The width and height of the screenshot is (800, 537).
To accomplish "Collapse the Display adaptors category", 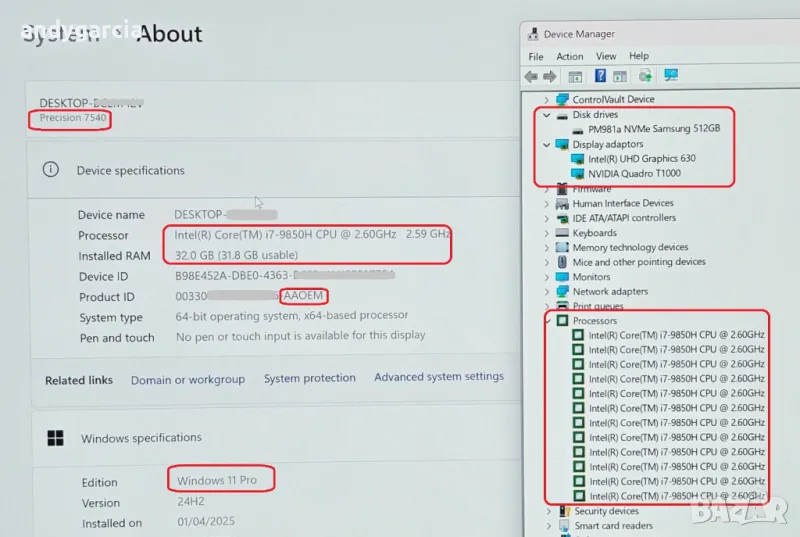I will (546, 145).
